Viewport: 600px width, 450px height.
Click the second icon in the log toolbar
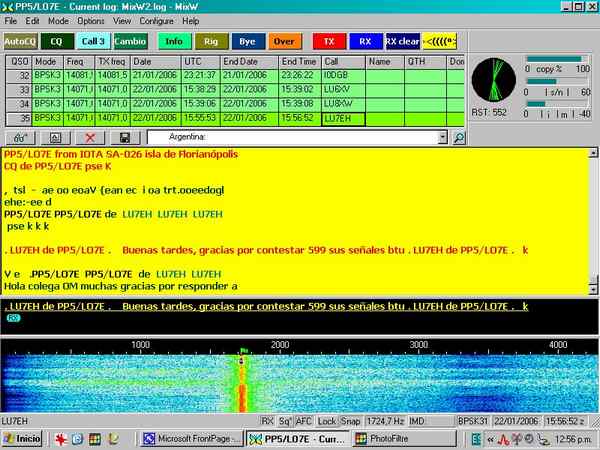[55, 137]
